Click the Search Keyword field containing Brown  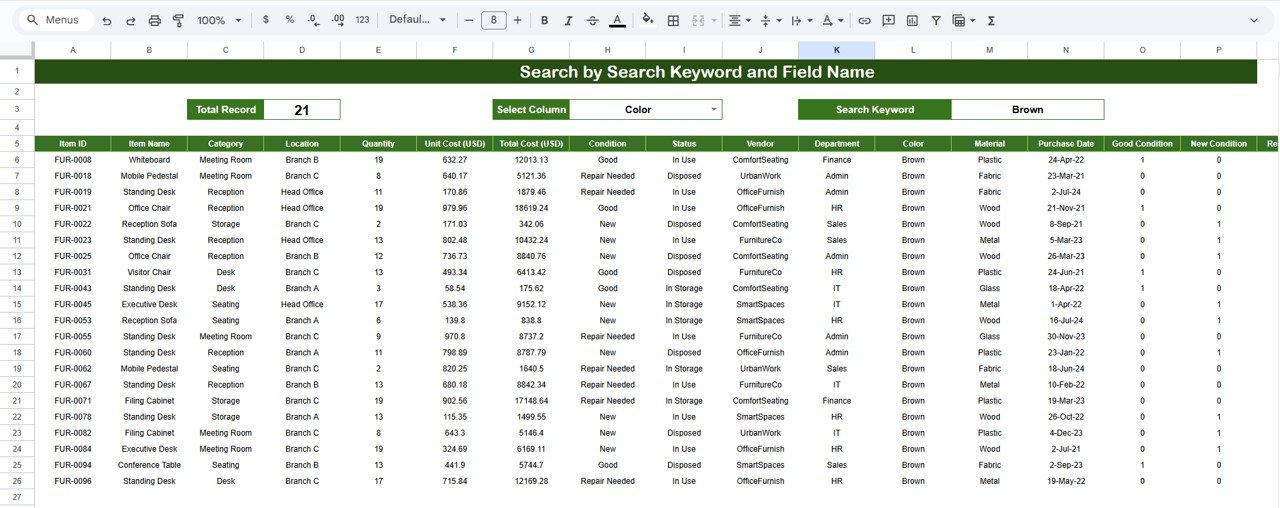pos(1026,110)
